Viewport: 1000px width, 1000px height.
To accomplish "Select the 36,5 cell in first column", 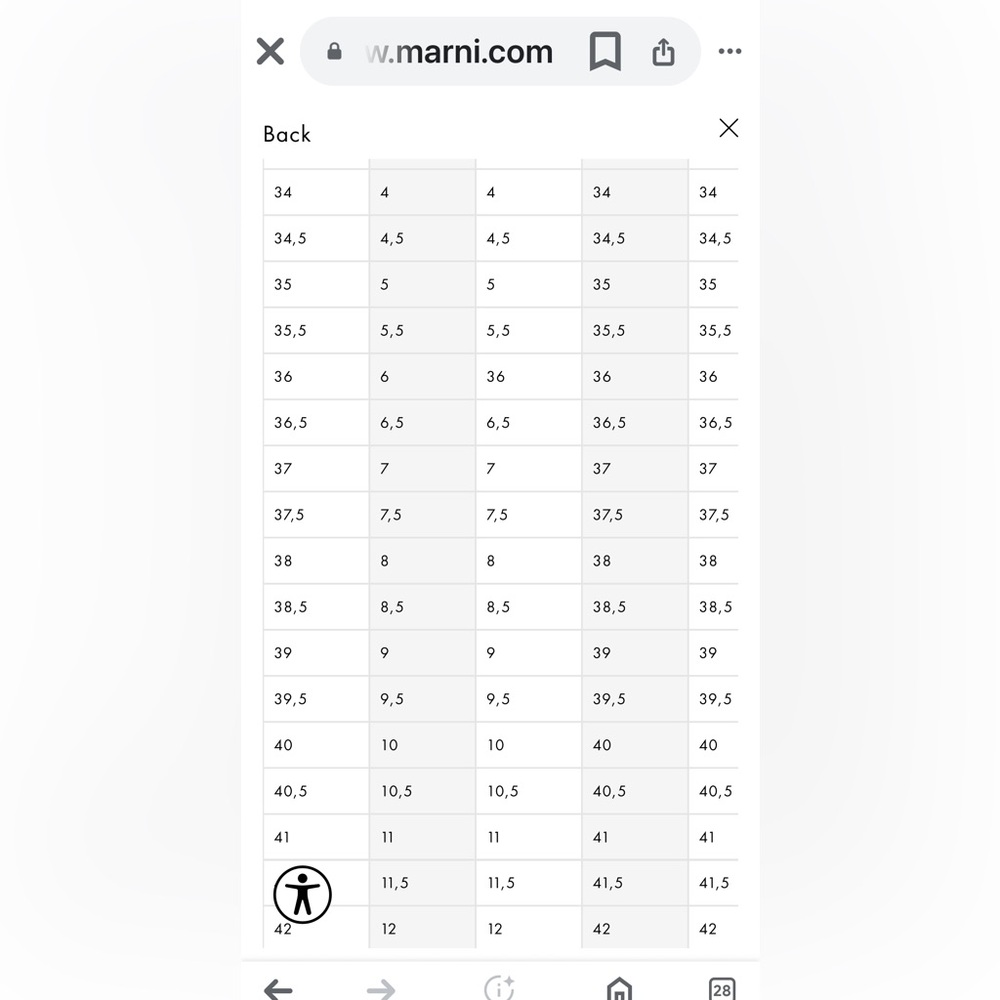I will coord(316,422).
